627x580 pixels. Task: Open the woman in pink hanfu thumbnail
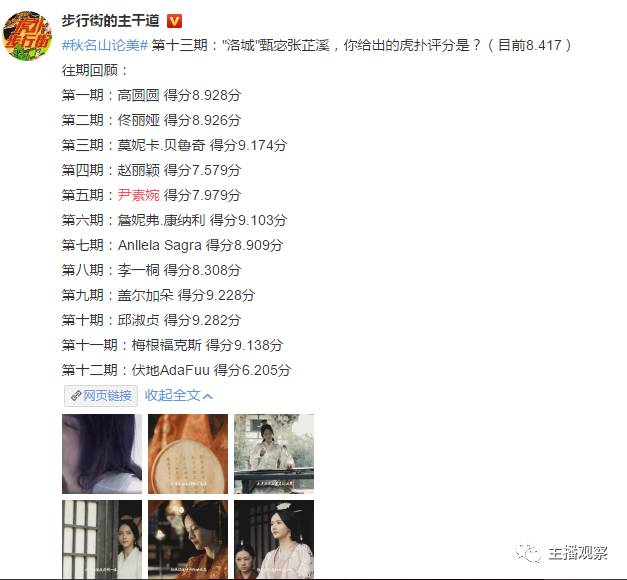coord(274,539)
